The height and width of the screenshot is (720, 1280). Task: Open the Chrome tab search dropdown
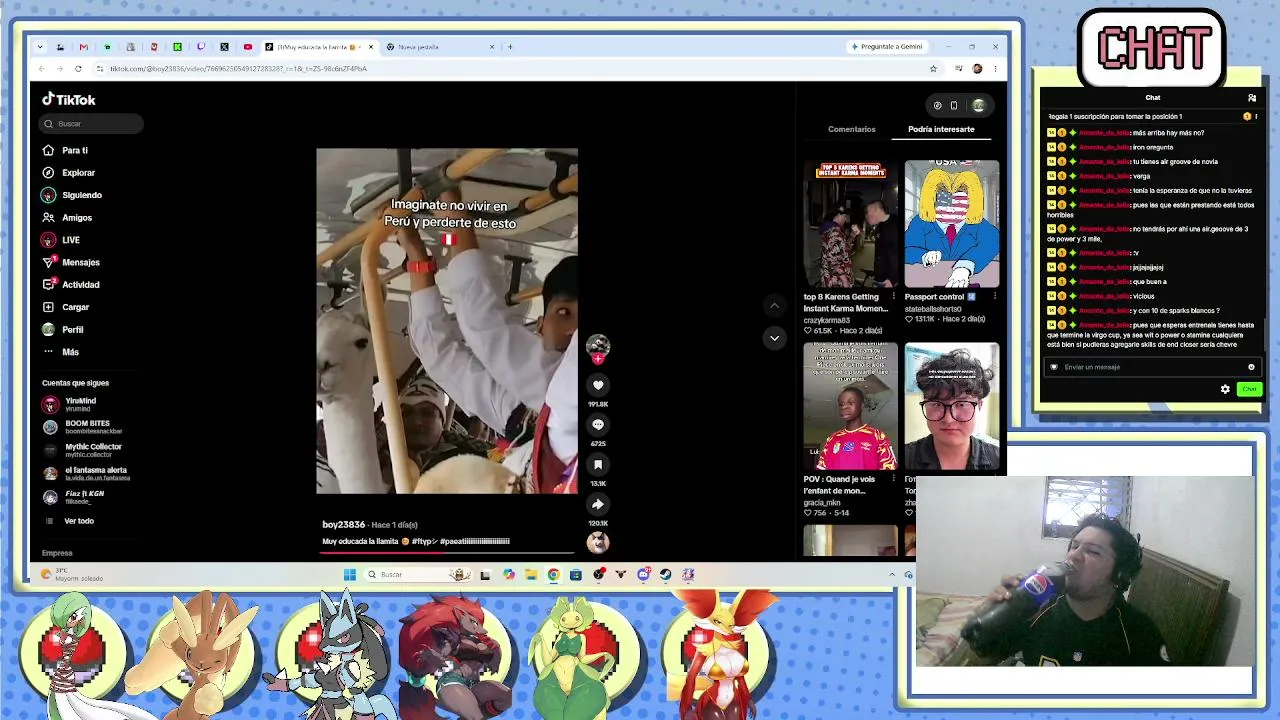[x=40, y=47]
